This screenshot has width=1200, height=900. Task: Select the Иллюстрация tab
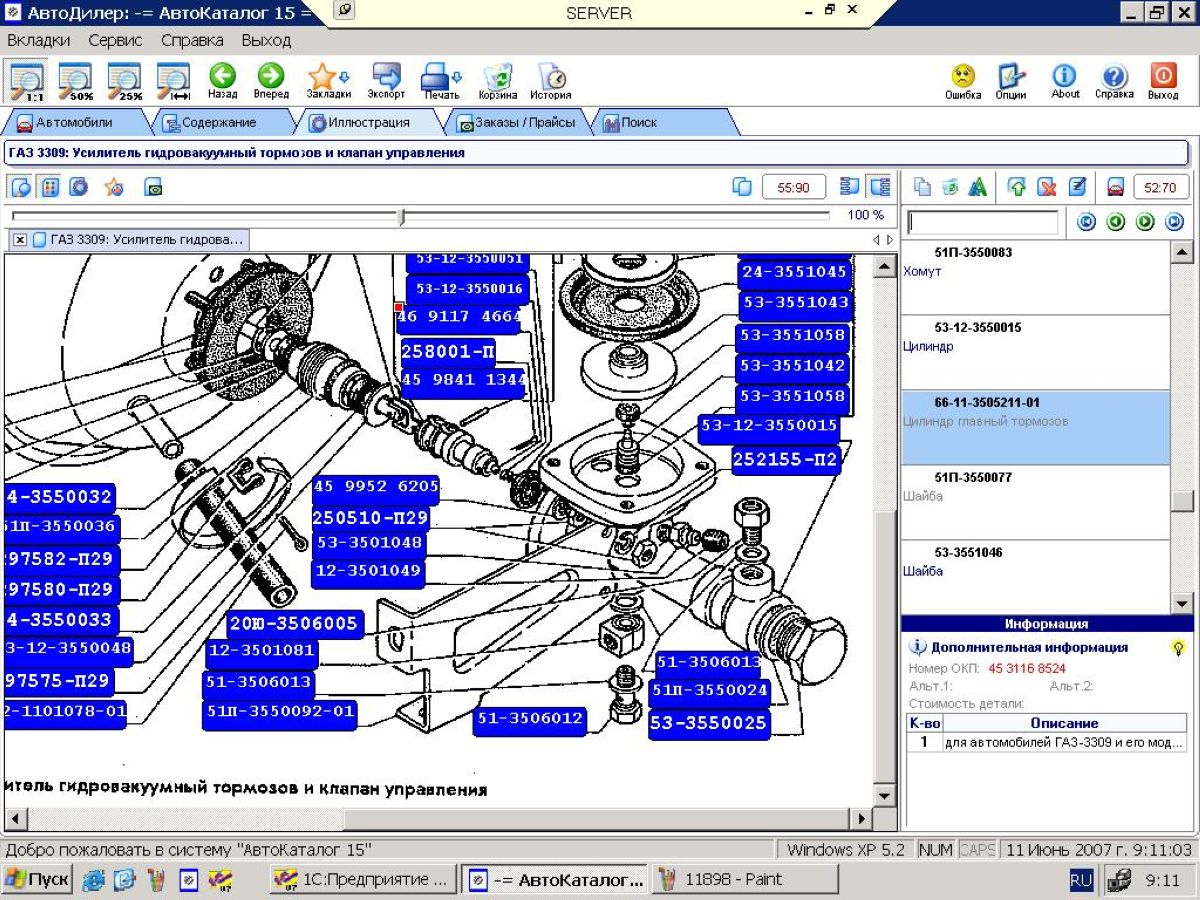[369, 123]
